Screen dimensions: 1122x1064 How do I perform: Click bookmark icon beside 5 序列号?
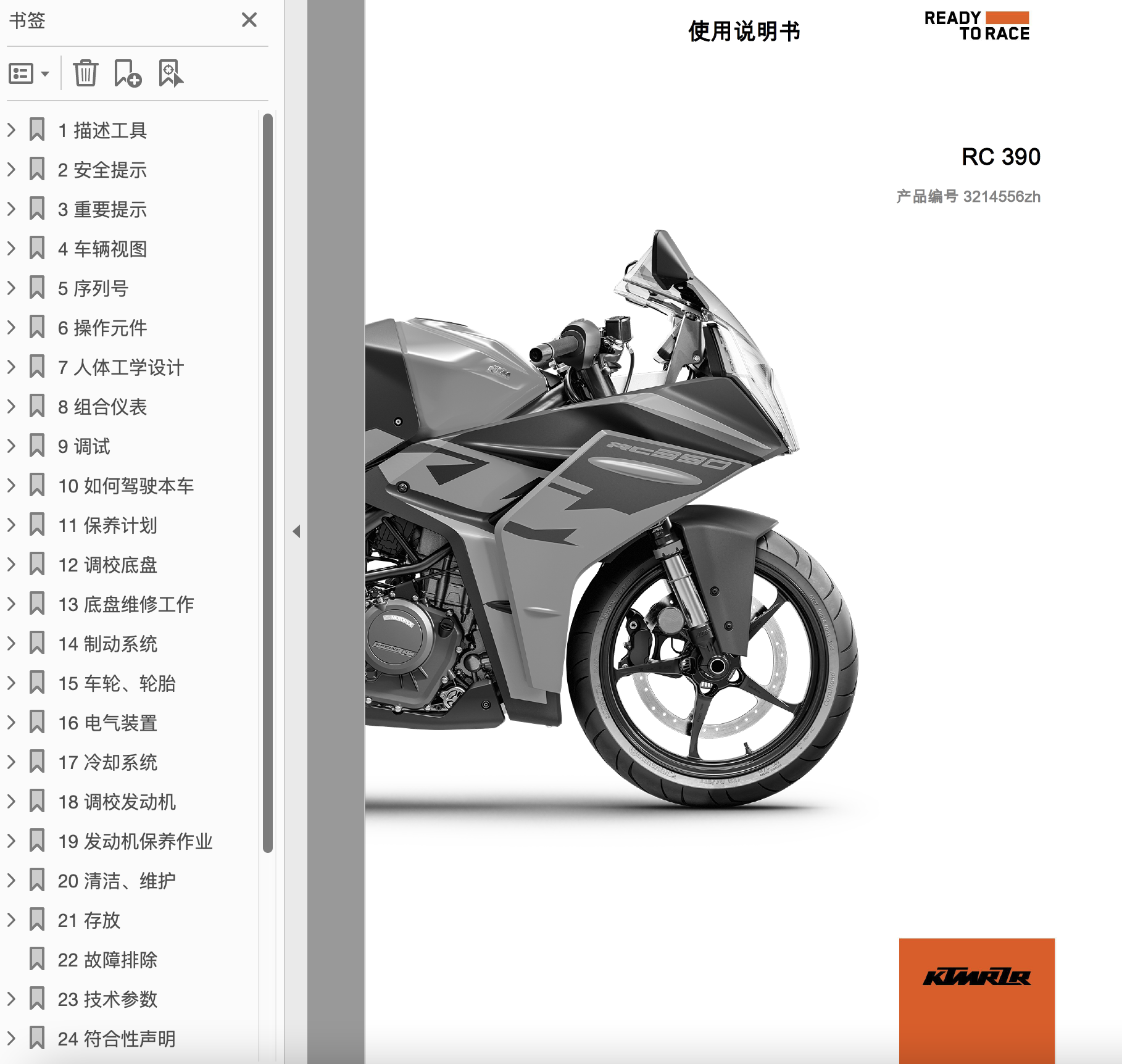pyautogui.click(x=37, y=288)
